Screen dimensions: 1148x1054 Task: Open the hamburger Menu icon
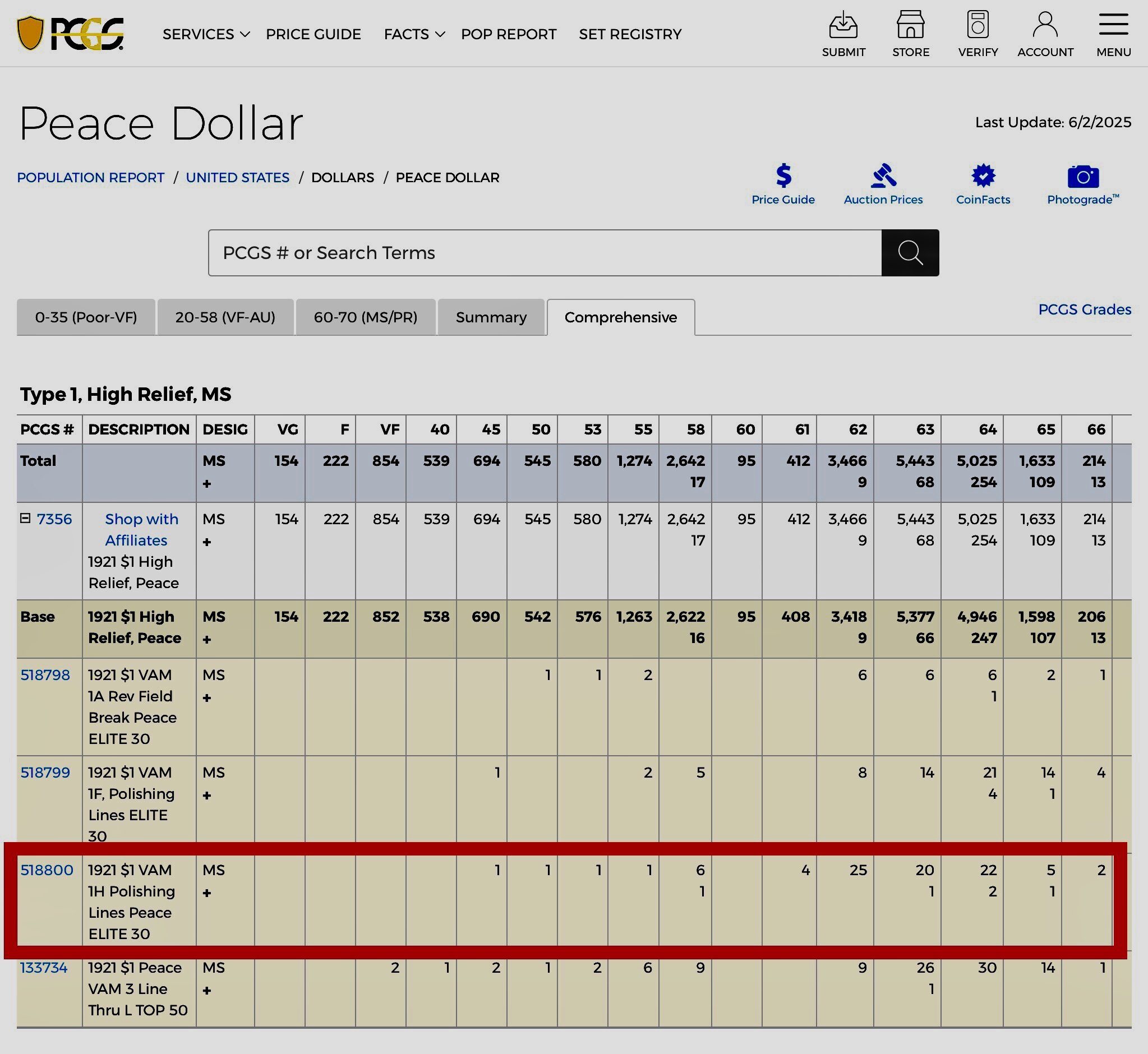1113,25
